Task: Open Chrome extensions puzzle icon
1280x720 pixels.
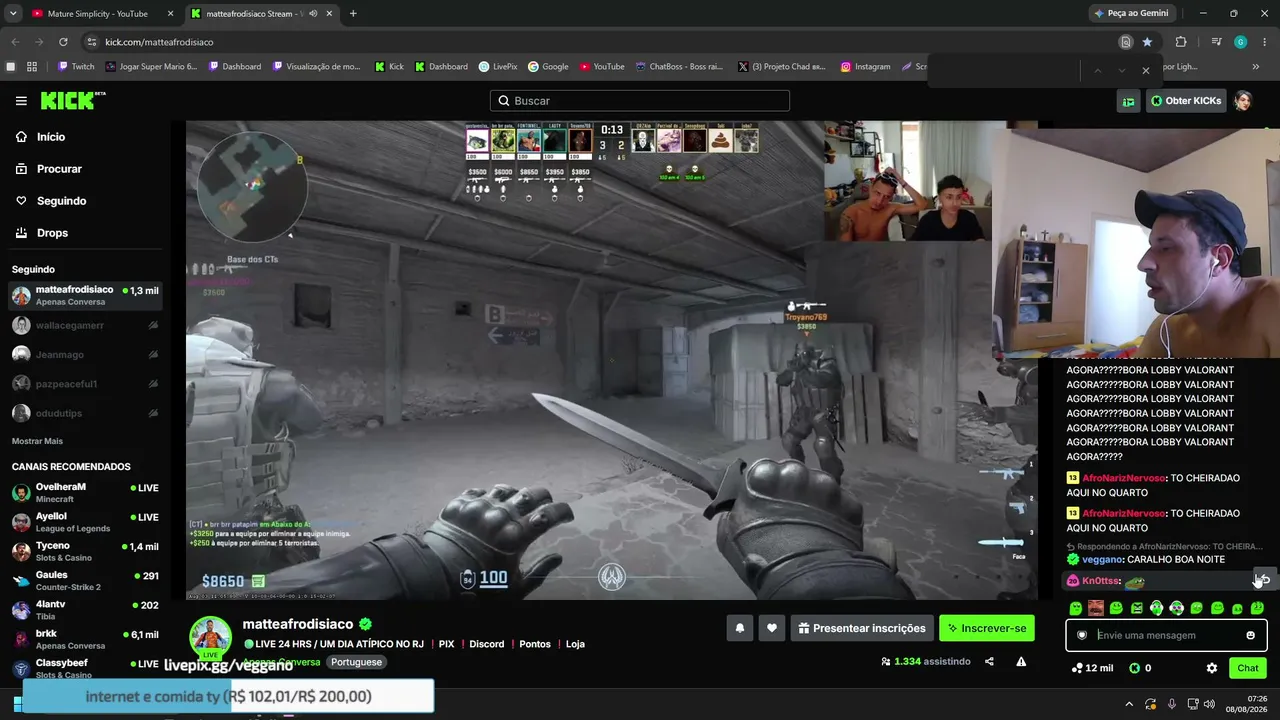Action: pyautogui.click(x=1181, y=42)
